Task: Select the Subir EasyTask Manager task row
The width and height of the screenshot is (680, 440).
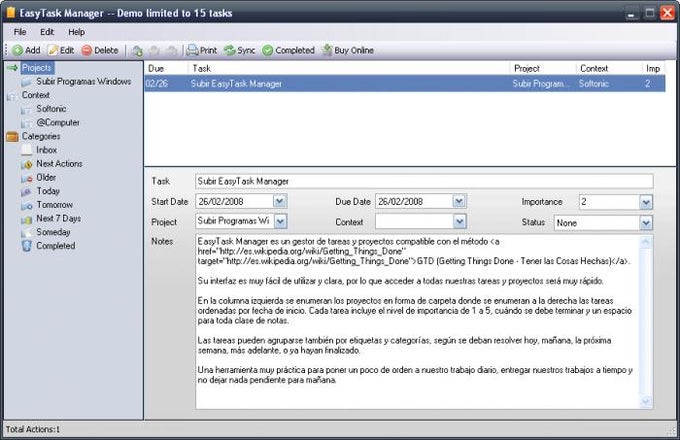Action: tap(405, 84)
